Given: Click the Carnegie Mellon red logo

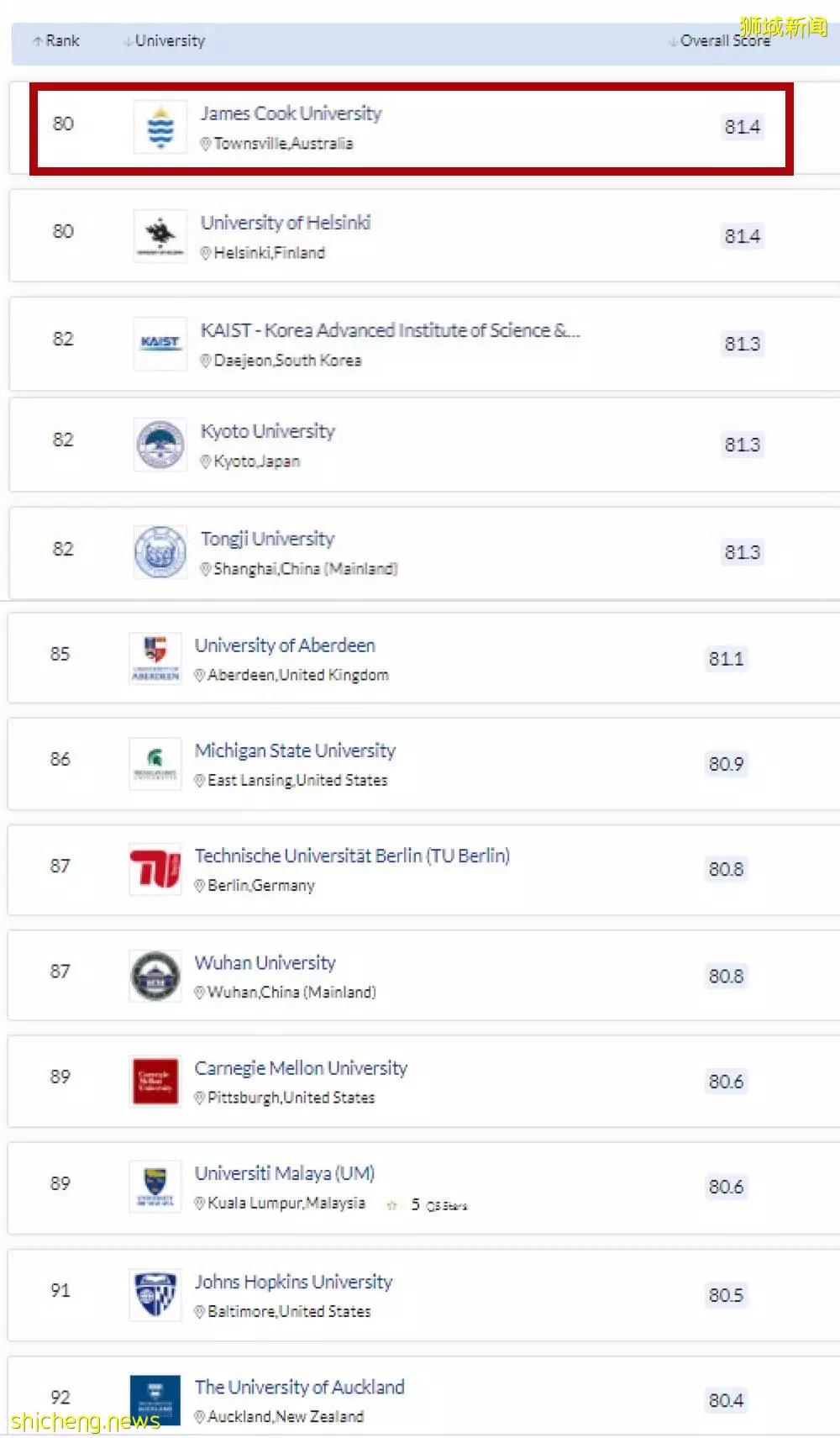Looking at the screenshot, I should click(x=155, y=1081).
